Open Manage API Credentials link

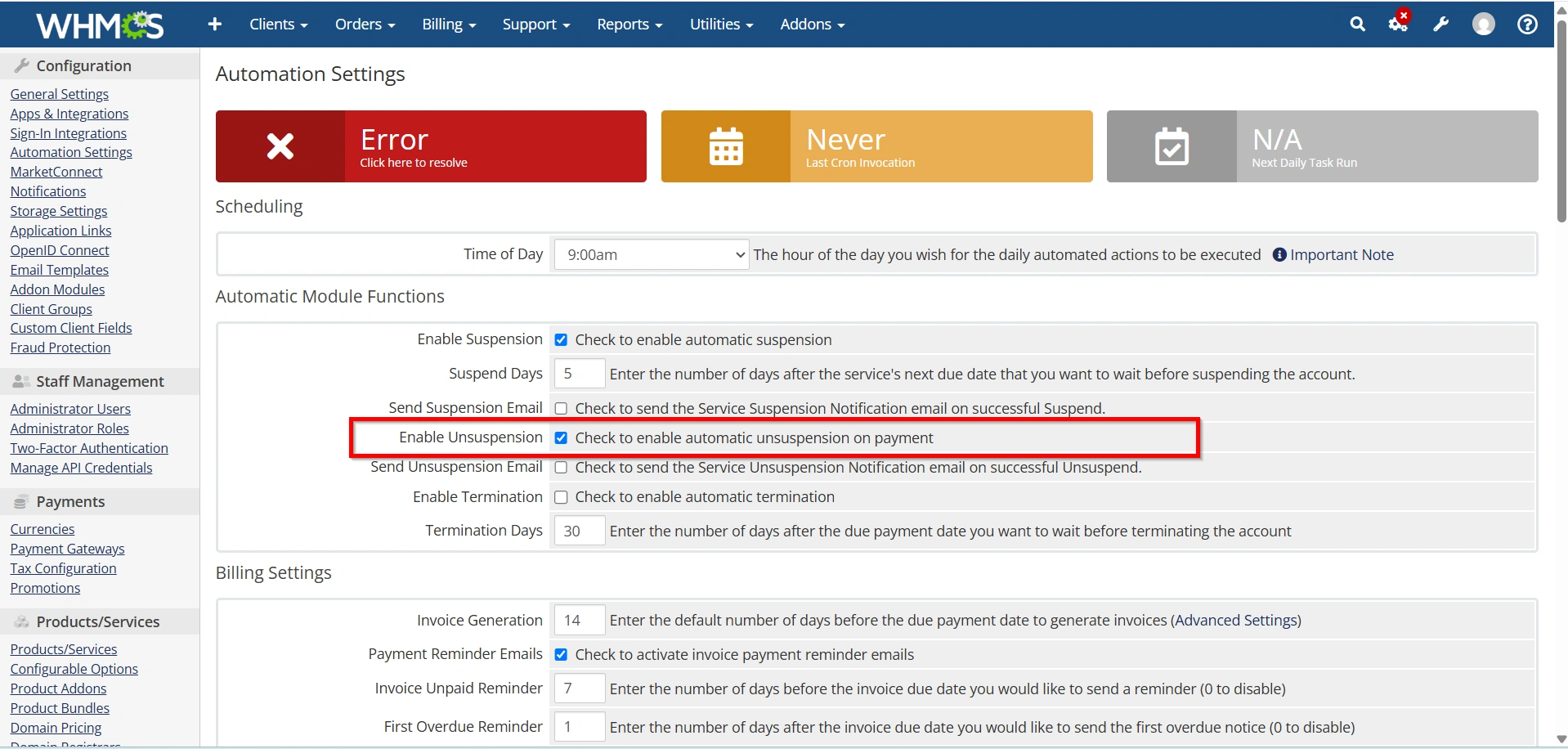click(x=81, y=468)
